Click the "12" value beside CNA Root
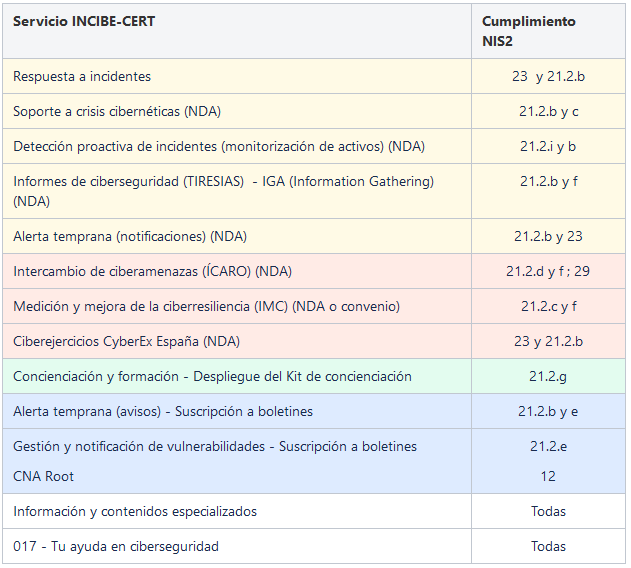The image size is (631, 568). pyautogui.click(x=548, y=476)
